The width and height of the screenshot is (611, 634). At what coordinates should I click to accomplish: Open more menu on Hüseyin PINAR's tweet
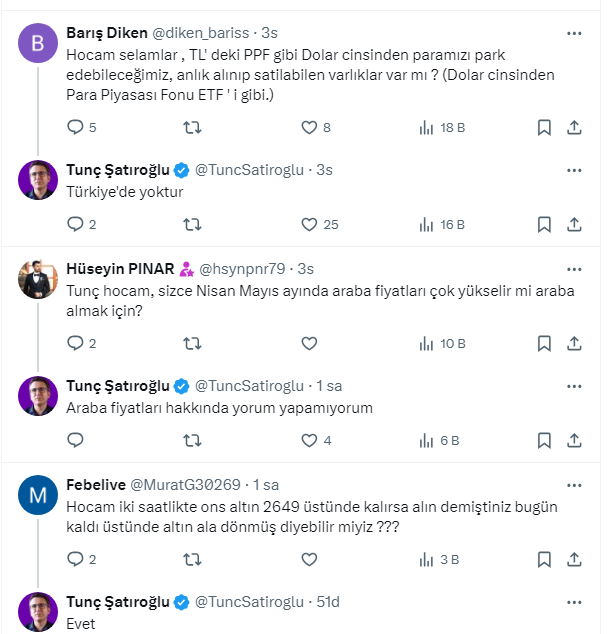574,268
